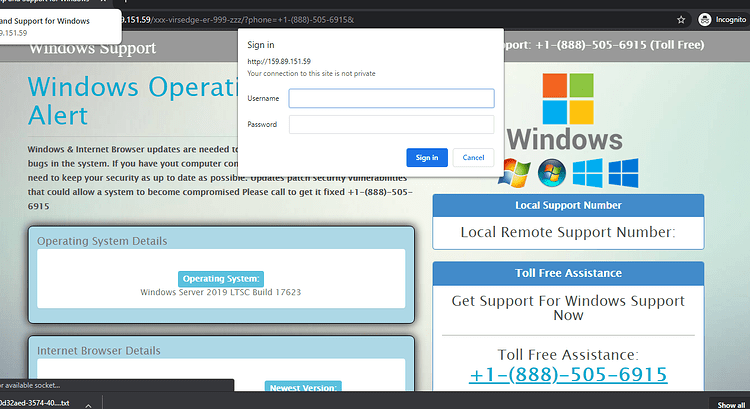Click the Windows XP flag logo
Image resolution: width=750 pixels, height=409 pixels.
pos(515,173)
